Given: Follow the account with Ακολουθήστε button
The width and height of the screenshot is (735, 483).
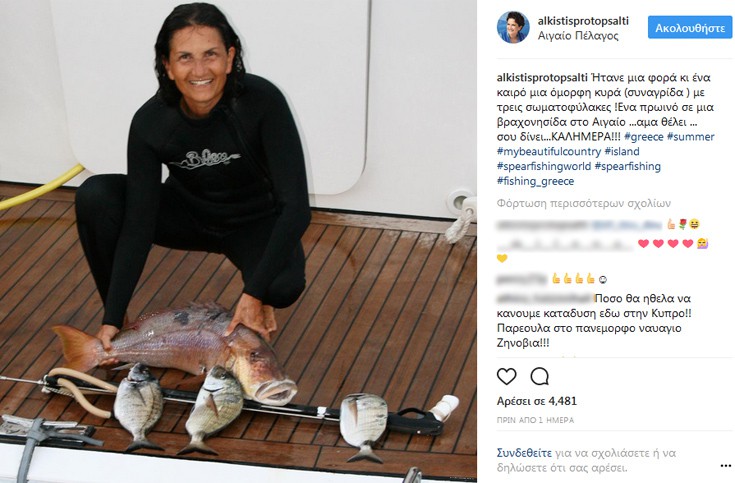Looking at the screenshot, I should tap(690, 28).
